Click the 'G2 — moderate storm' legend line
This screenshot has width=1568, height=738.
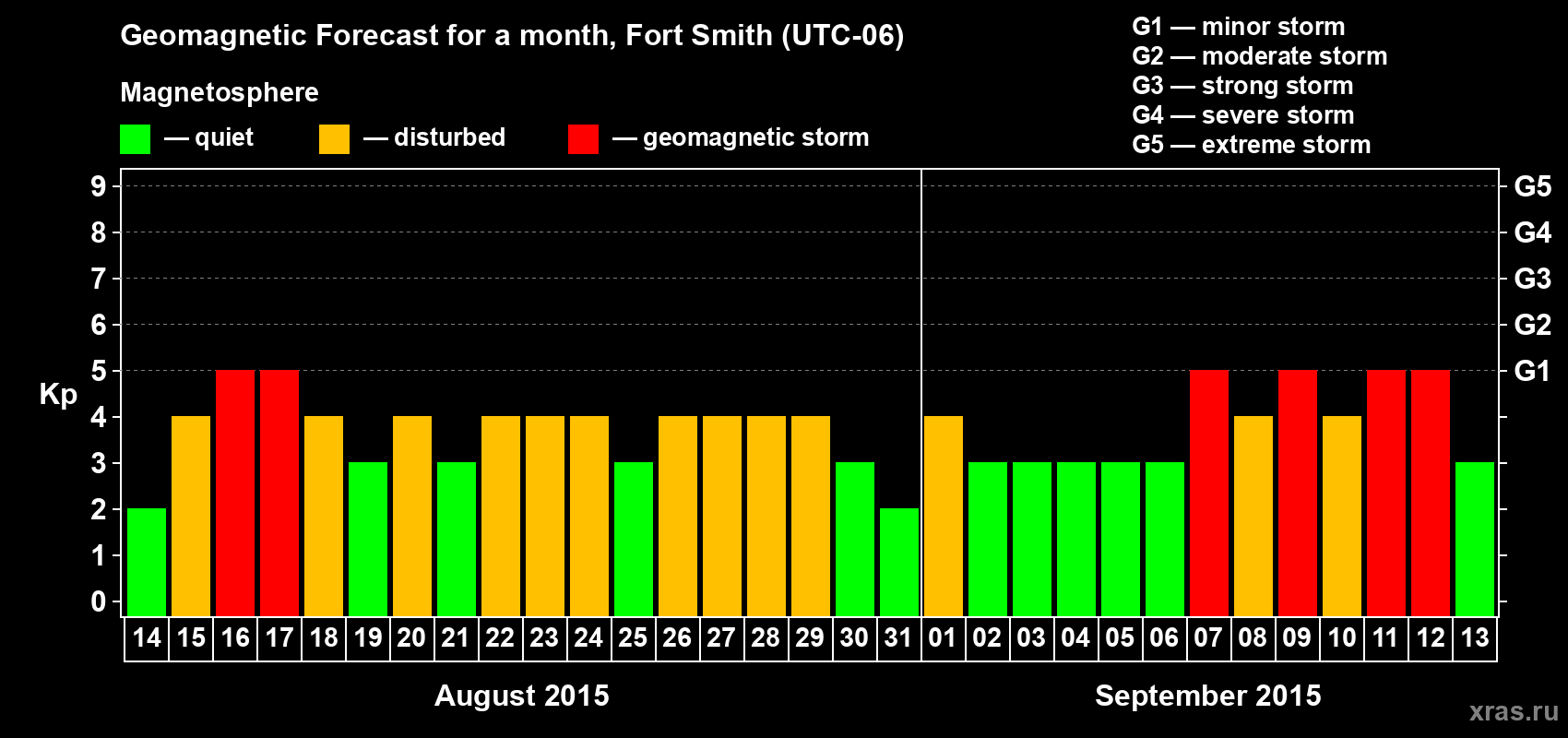coord(1260,56)
